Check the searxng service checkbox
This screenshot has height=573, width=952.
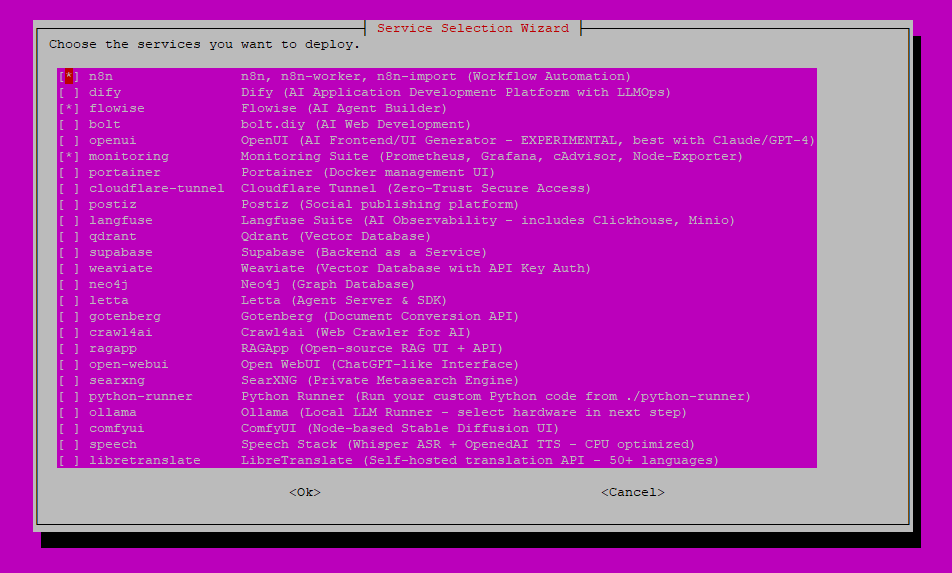(x=69, y=380)
